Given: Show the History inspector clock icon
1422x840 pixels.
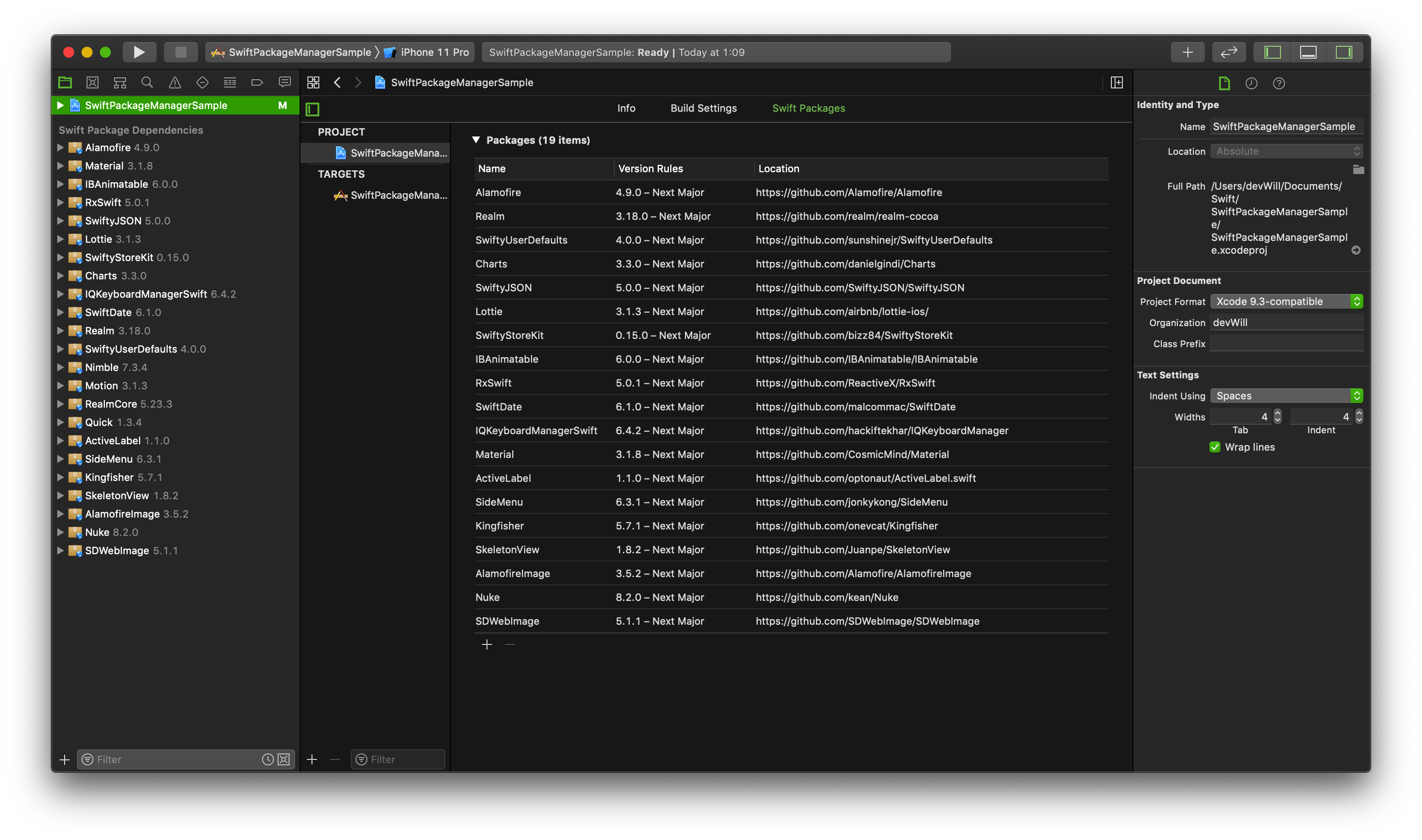Looking at the screenshot, I should tap(1251, 83).
